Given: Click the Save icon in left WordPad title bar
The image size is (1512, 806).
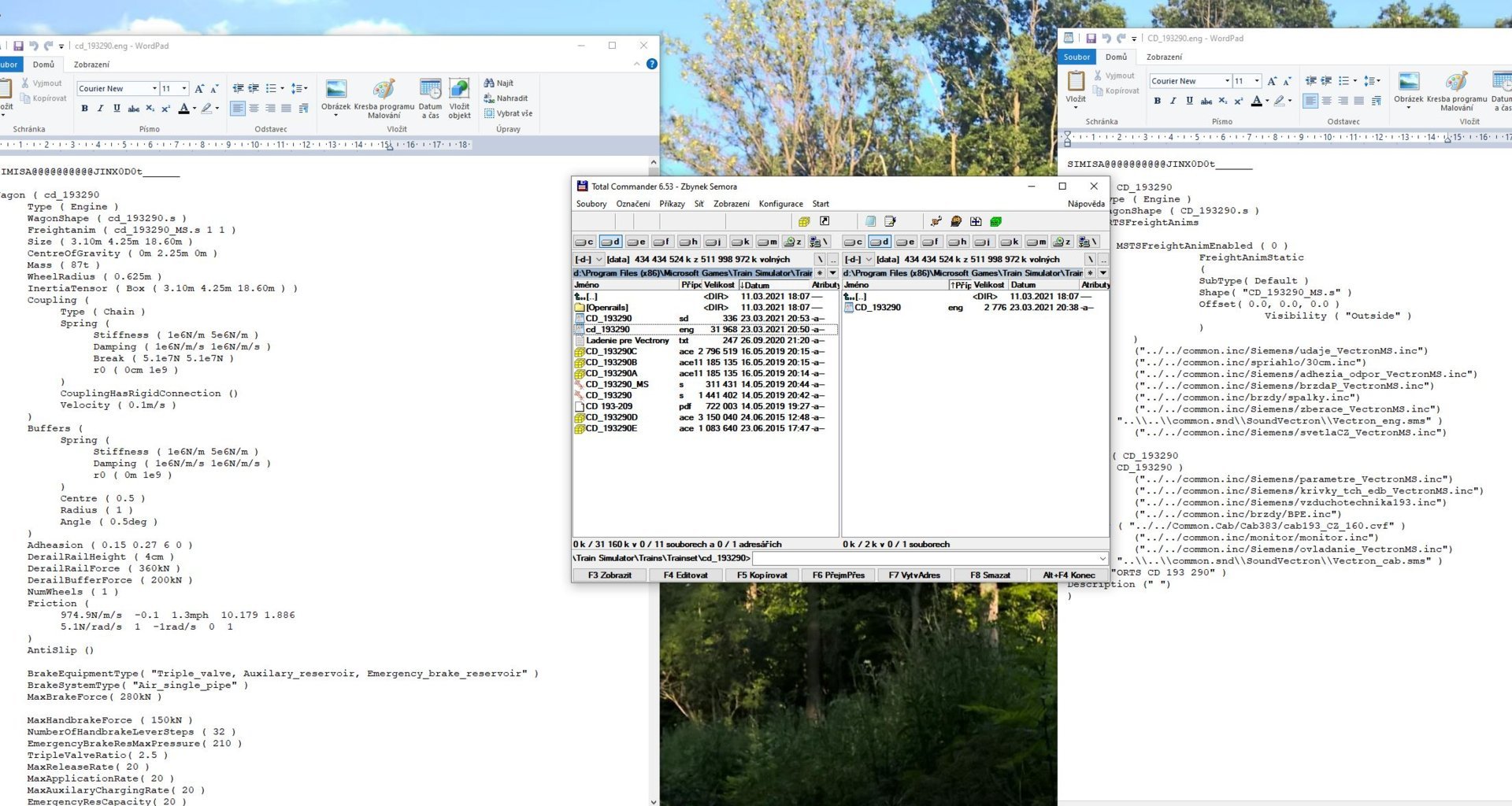Looking at the screenshot, I should point(18,46).
